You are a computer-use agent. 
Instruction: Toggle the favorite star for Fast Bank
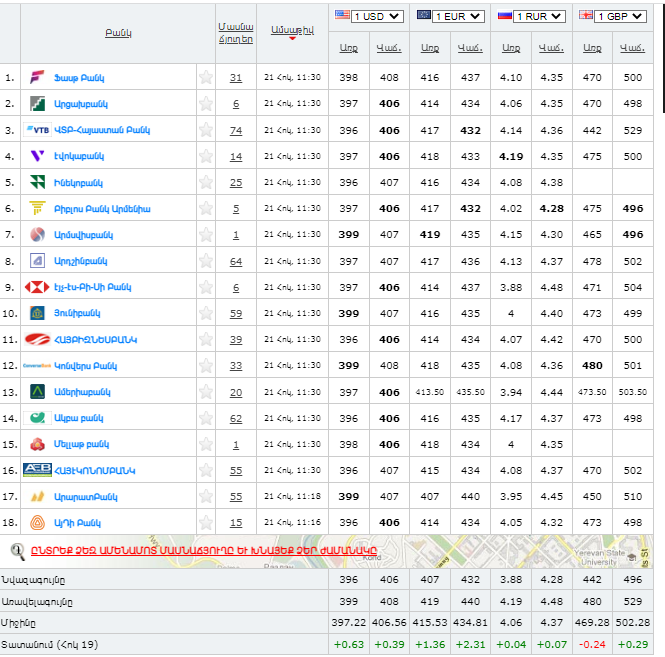206,77
